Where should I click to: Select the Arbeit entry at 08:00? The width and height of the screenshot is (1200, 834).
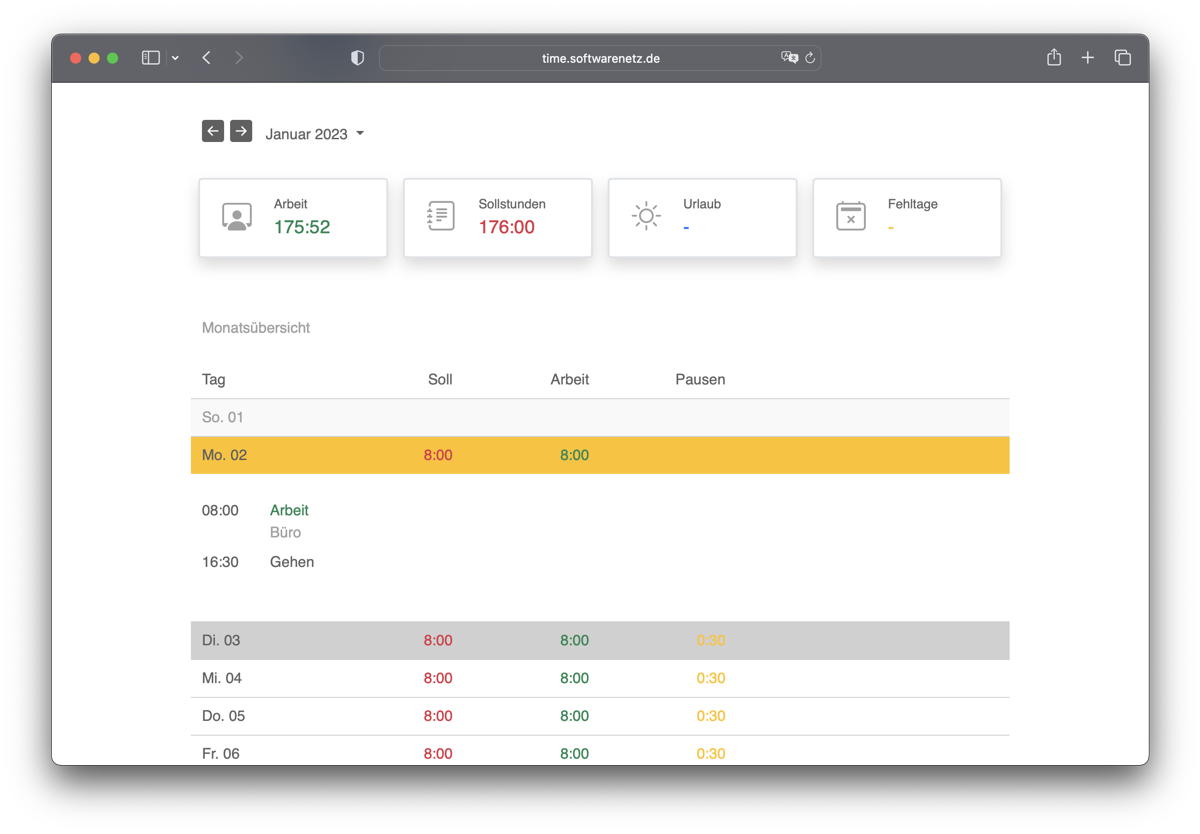click(x=289, y=510)
